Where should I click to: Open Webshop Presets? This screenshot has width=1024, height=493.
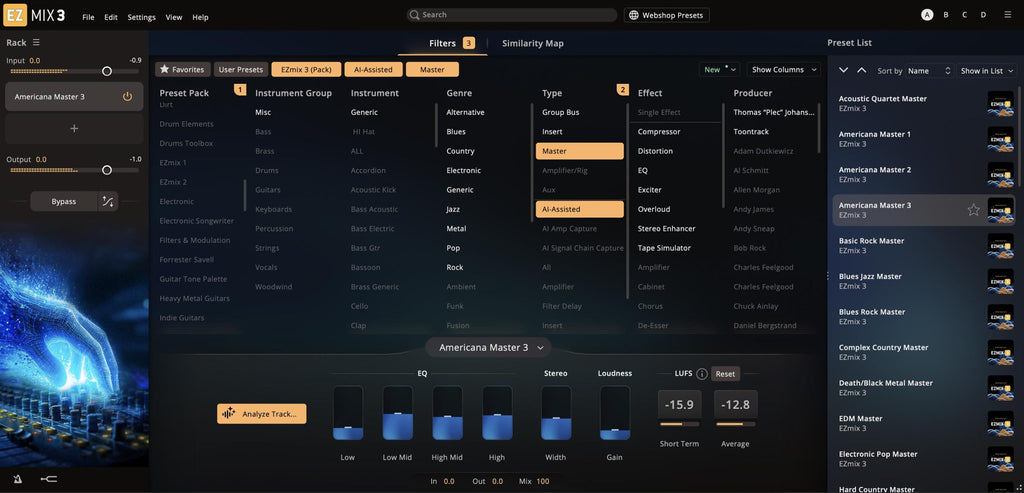pyautogui.click(x=667, y=15)
